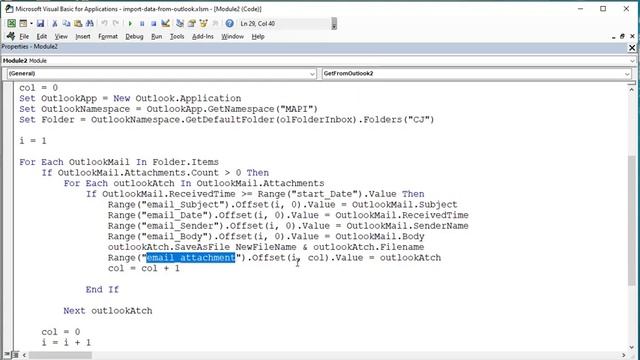Open the Insert menu
Image resolution: width=640 pixels, height=360 pixels.
[83, 36]
